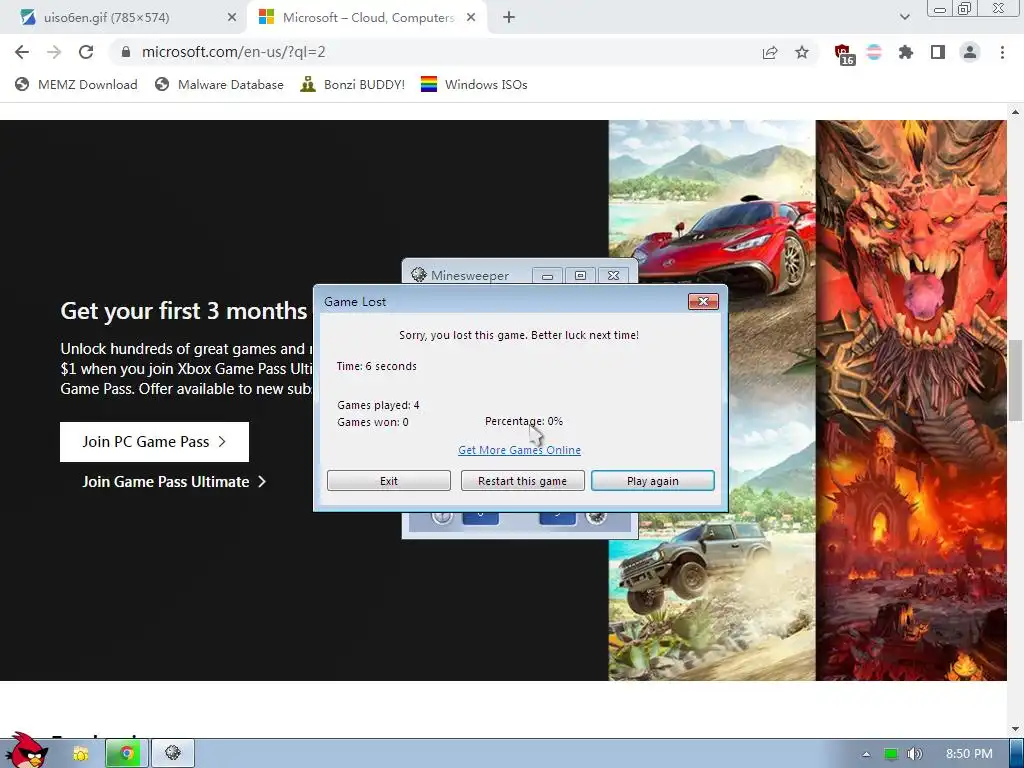This screenshot has height=768, width=1024.
Task: Select the Microsoft – Cloud, Computers tab
Action: point(368,18)
